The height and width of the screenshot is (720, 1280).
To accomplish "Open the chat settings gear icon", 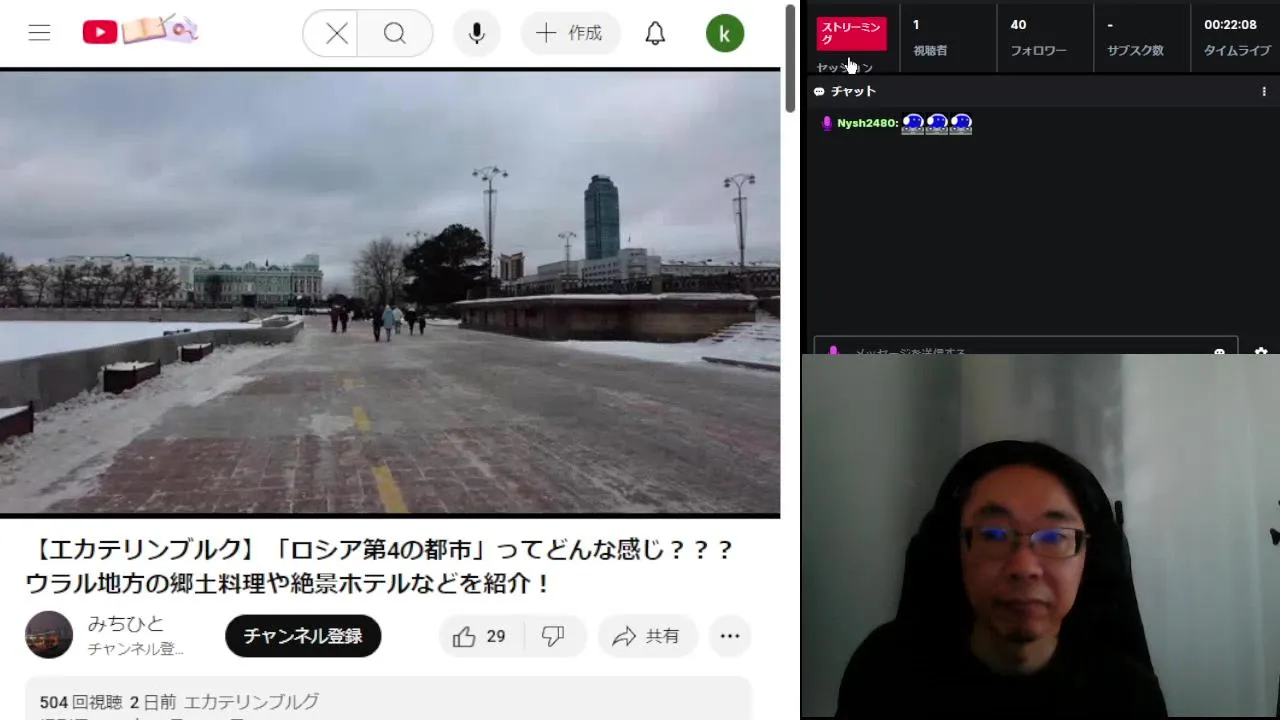I will [x=1261, y=348].
